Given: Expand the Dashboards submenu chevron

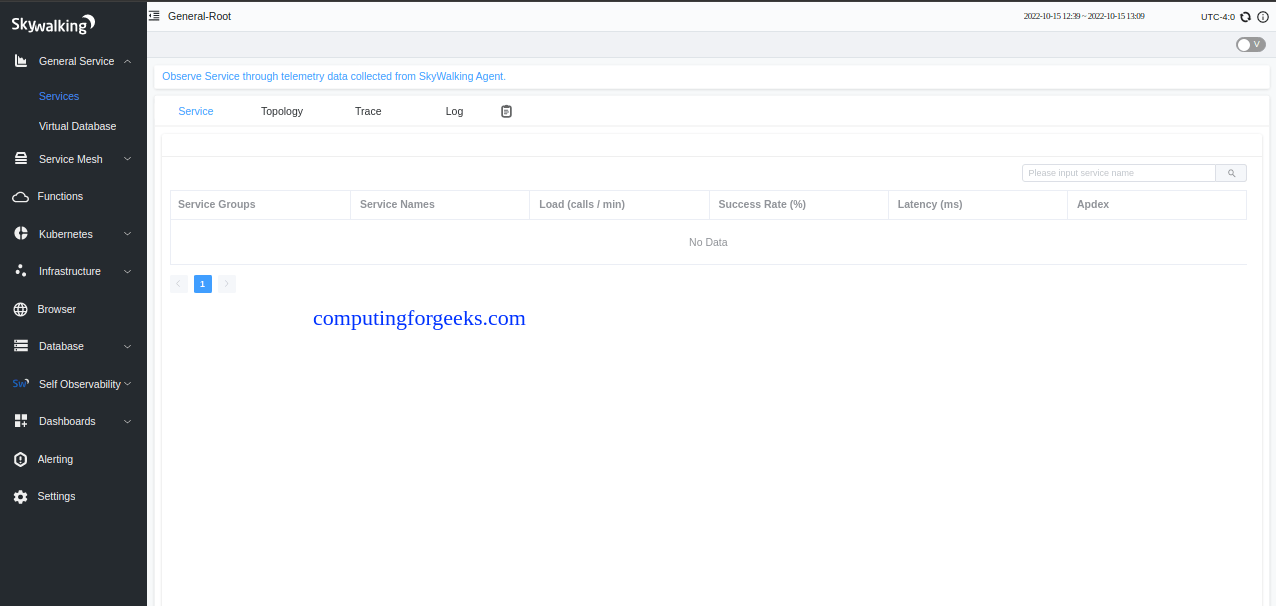Looking at the screenshot, I should pyautogui.click(x=128, y=421).
